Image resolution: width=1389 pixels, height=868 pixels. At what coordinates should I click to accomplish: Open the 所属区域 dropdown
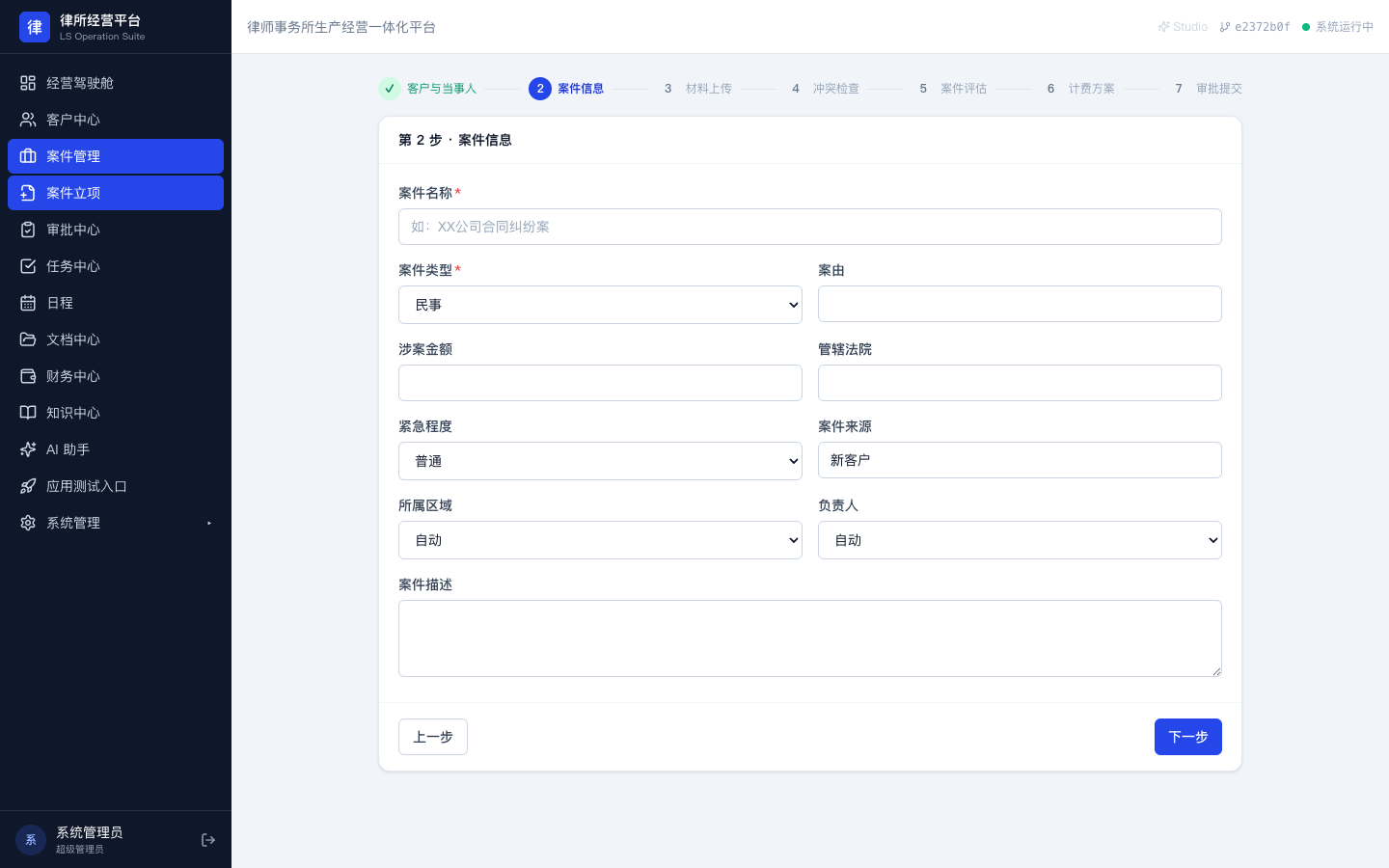click(600, 540)
